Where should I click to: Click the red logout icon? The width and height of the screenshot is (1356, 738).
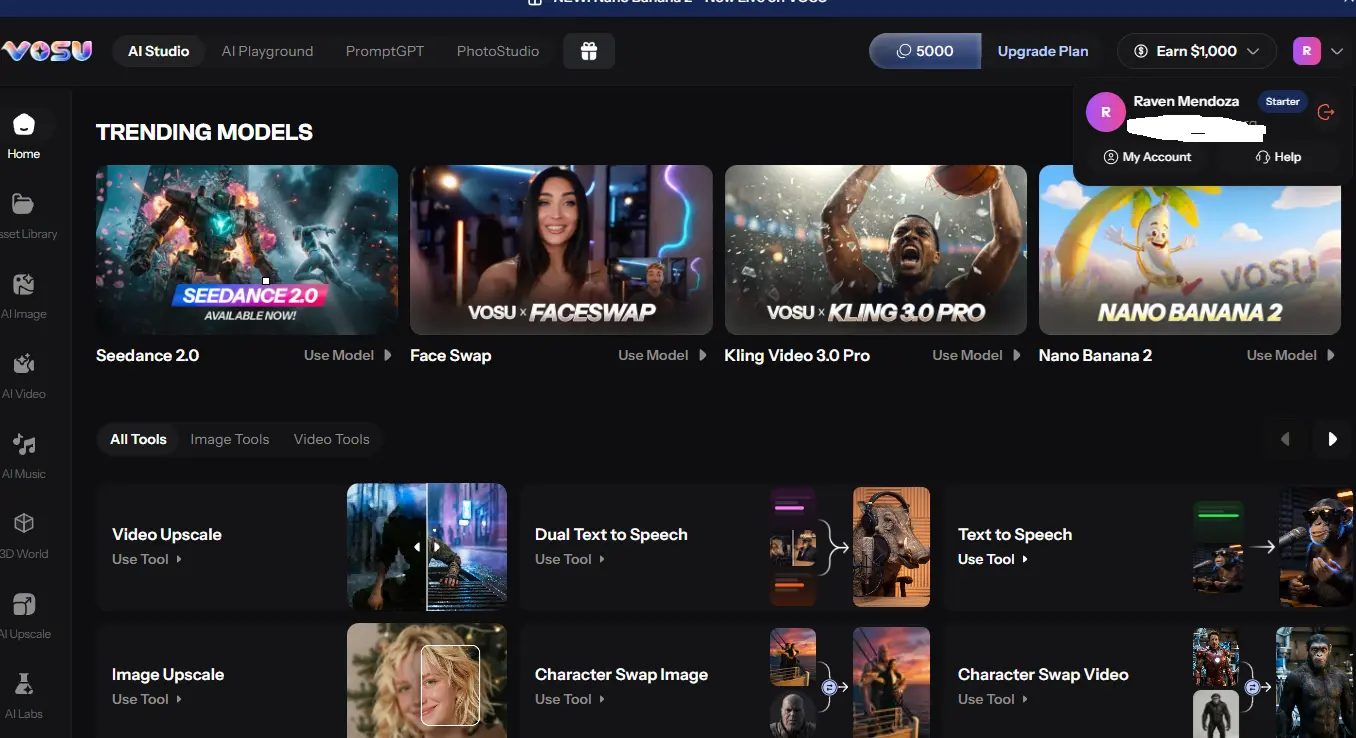click(1326, 112)
